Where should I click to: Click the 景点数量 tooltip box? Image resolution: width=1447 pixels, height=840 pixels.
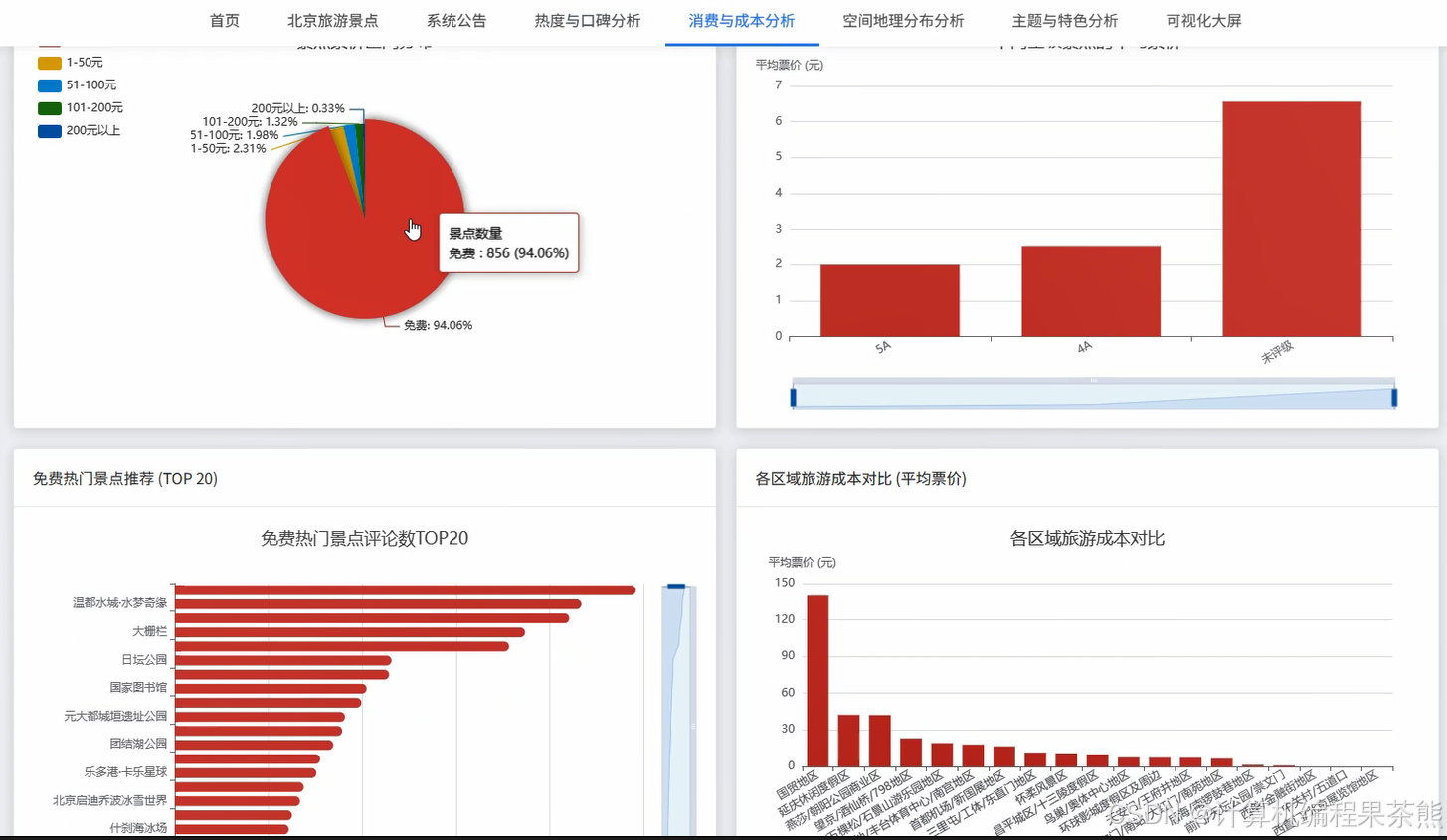click(509, 243)
